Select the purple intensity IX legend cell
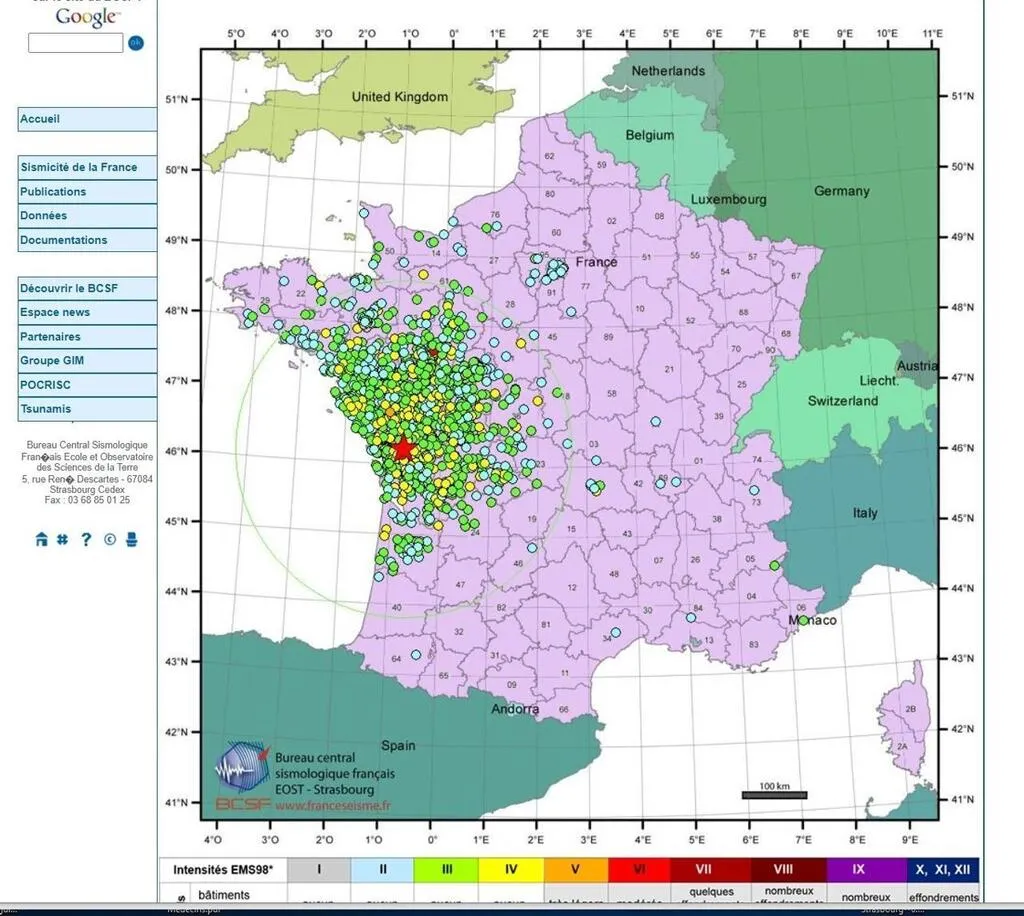The image size is (1024, 916). [858, 869]
